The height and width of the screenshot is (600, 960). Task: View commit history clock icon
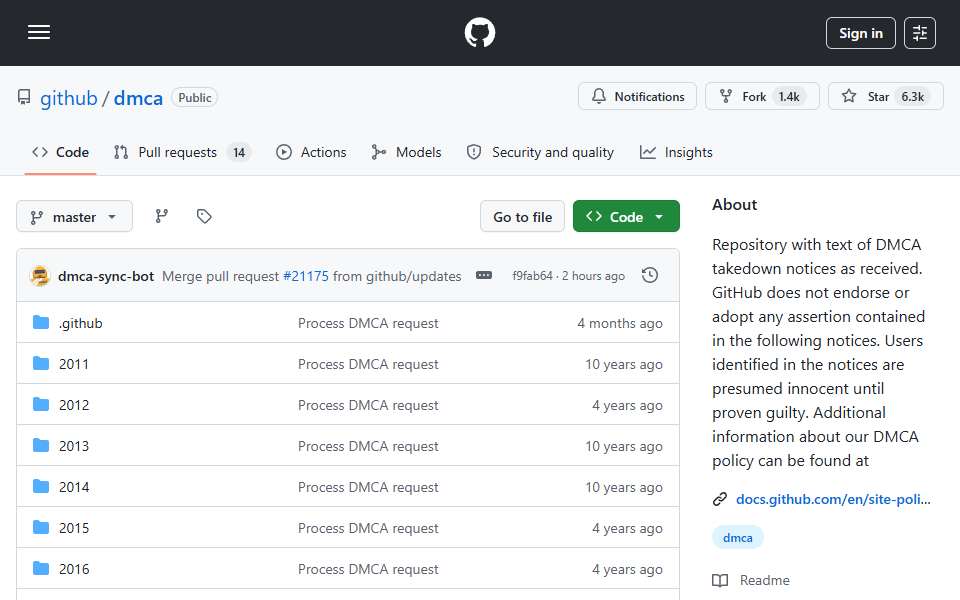click(x=650, y=276)
